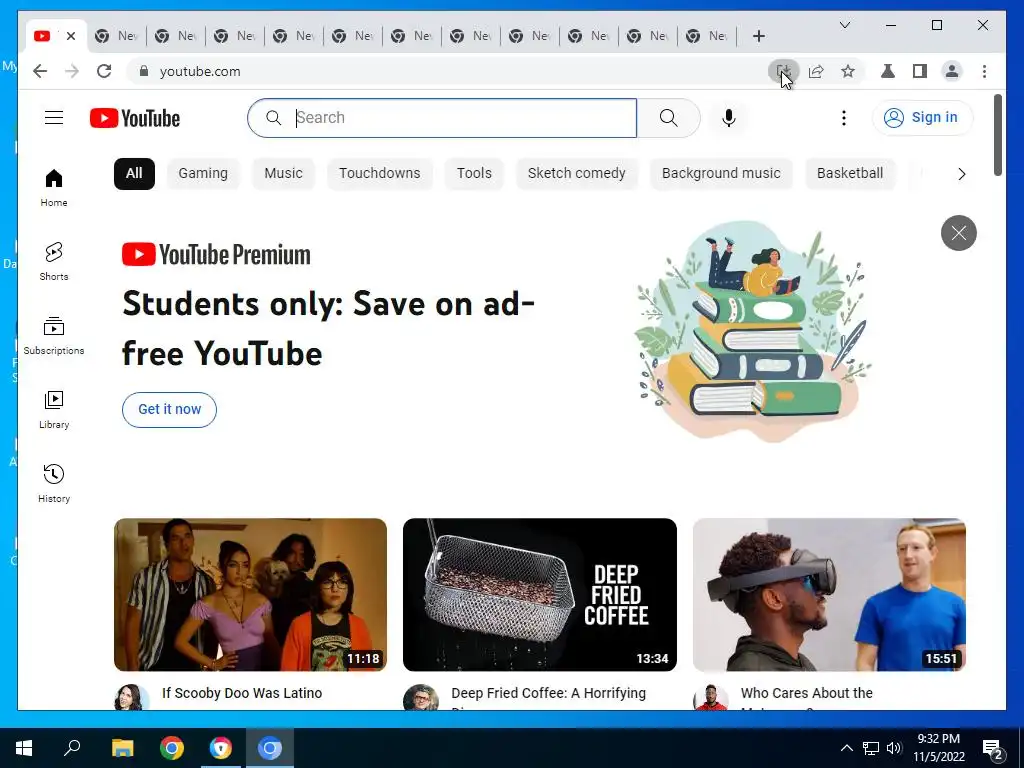Viewport: 1024px width, 768px height.
Task: Open Google Chrome taskbar icon
Action: click(x=172, y=748)
